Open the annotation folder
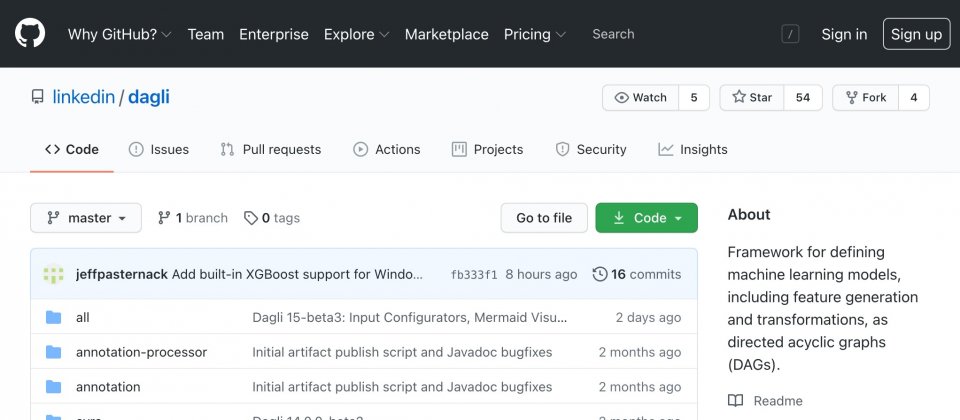 click(x=108, y=387)
